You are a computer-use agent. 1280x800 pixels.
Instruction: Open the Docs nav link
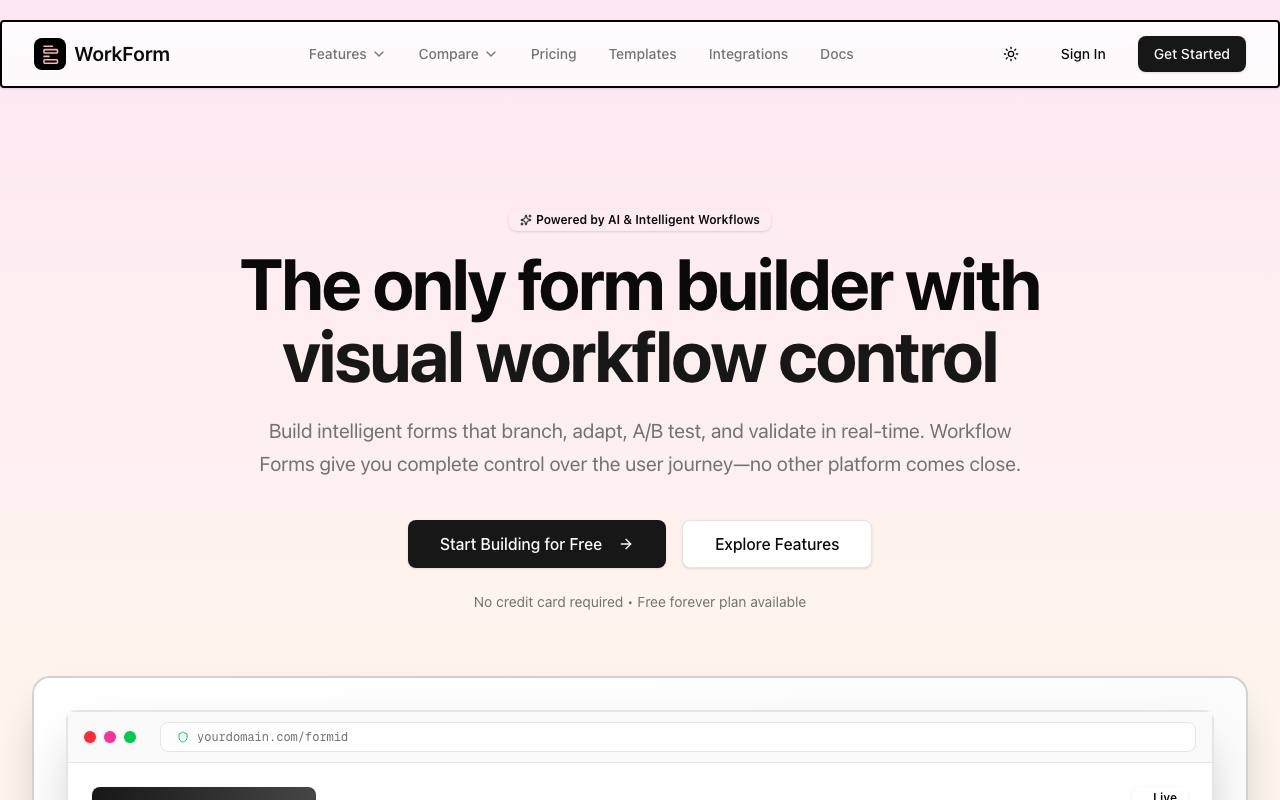pos(836,54)
